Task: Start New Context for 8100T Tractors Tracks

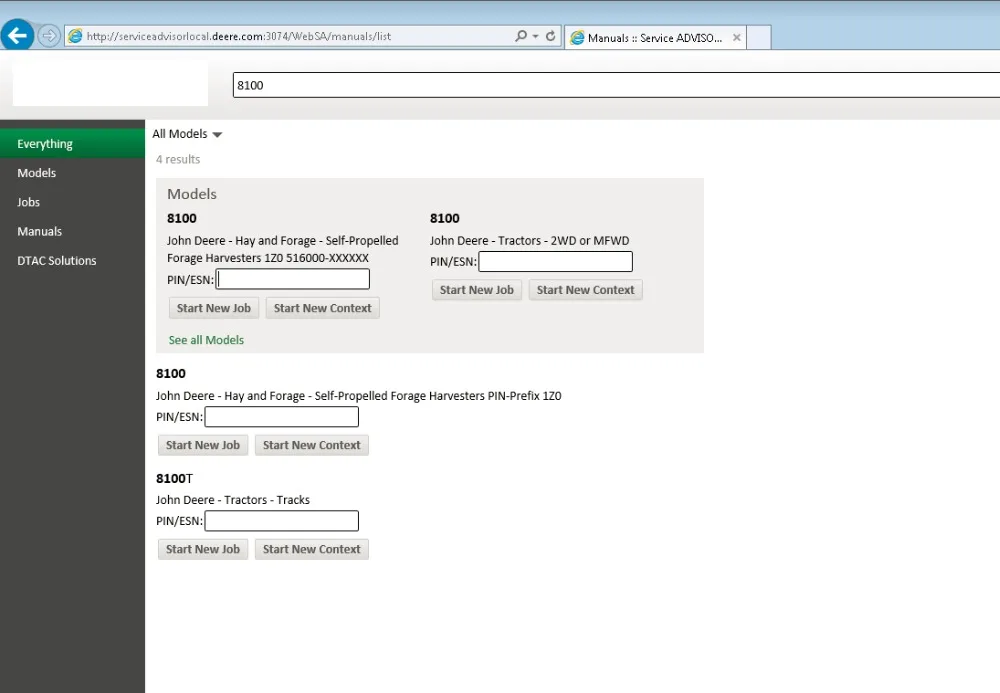Action: point(312,549)
